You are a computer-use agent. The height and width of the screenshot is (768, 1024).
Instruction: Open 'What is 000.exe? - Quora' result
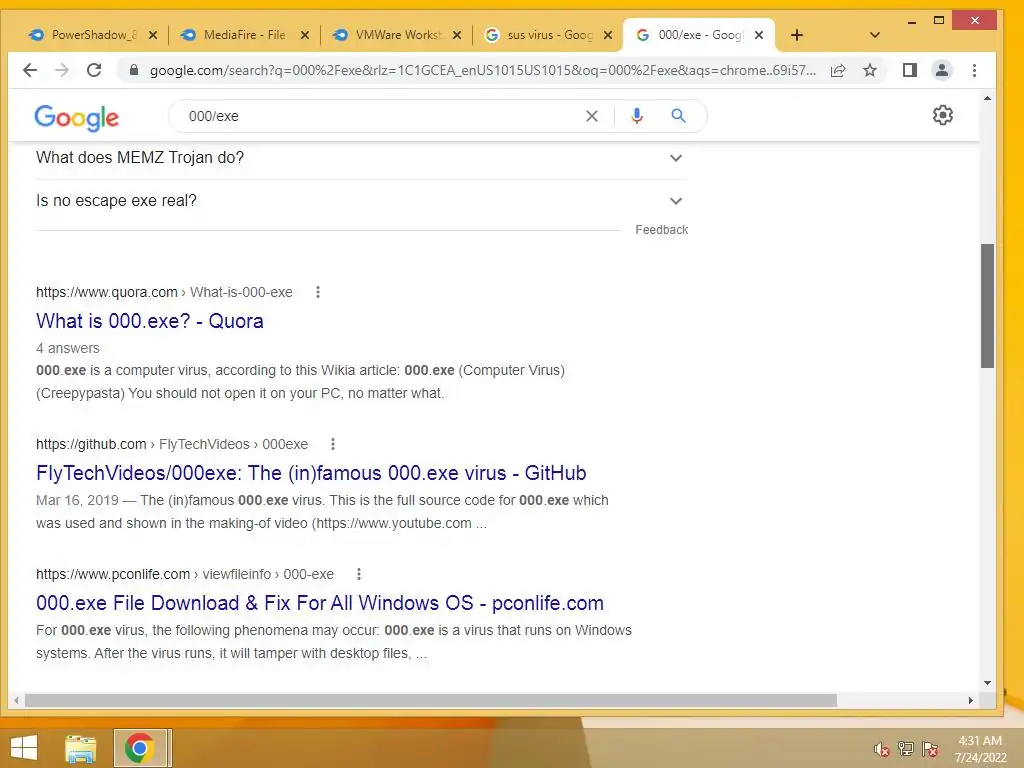(x=150, y=321)
